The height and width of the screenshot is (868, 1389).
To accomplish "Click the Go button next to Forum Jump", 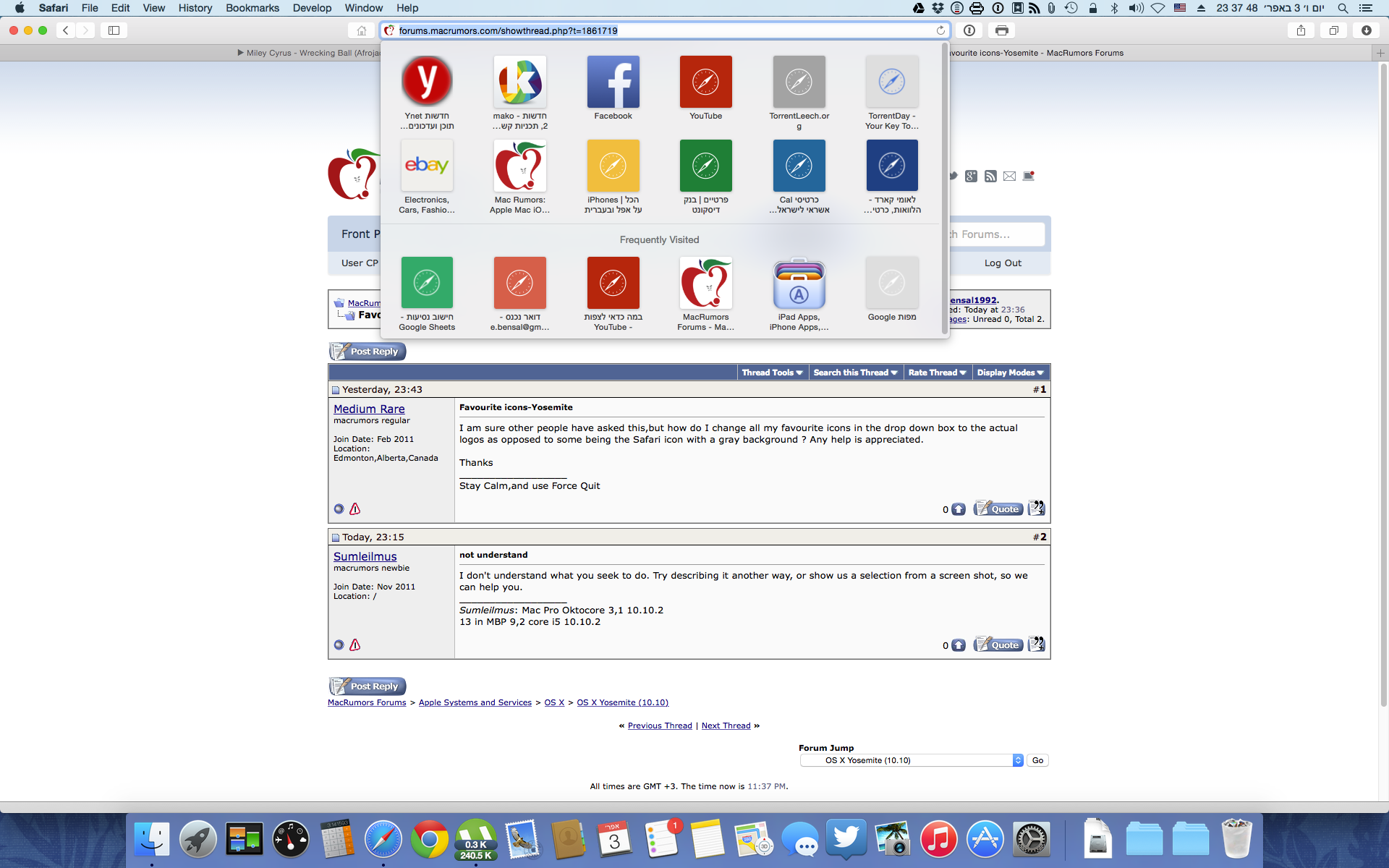I will (1037, 760).
